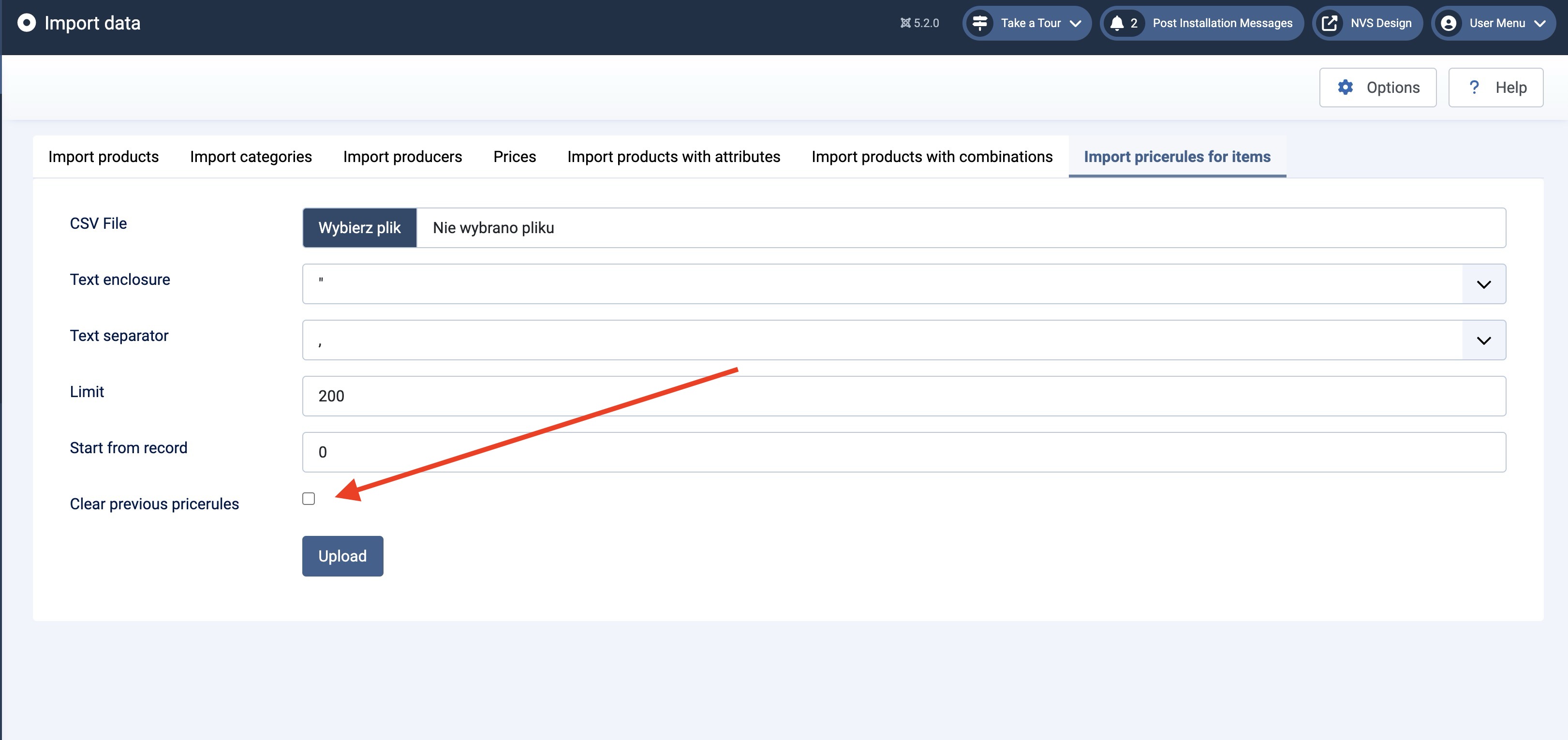
Task: Click the NVS Design site link text
Action: coord(1380,23)
